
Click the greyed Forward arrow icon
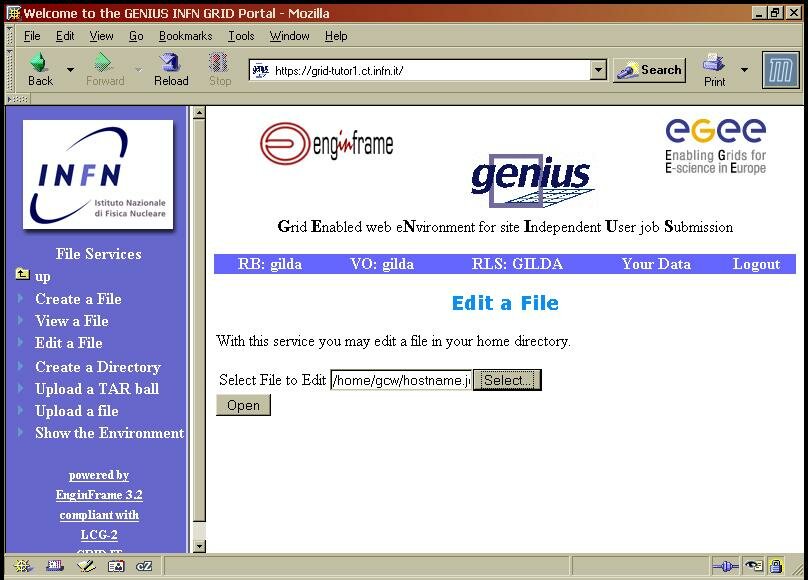tap(103, 63)
